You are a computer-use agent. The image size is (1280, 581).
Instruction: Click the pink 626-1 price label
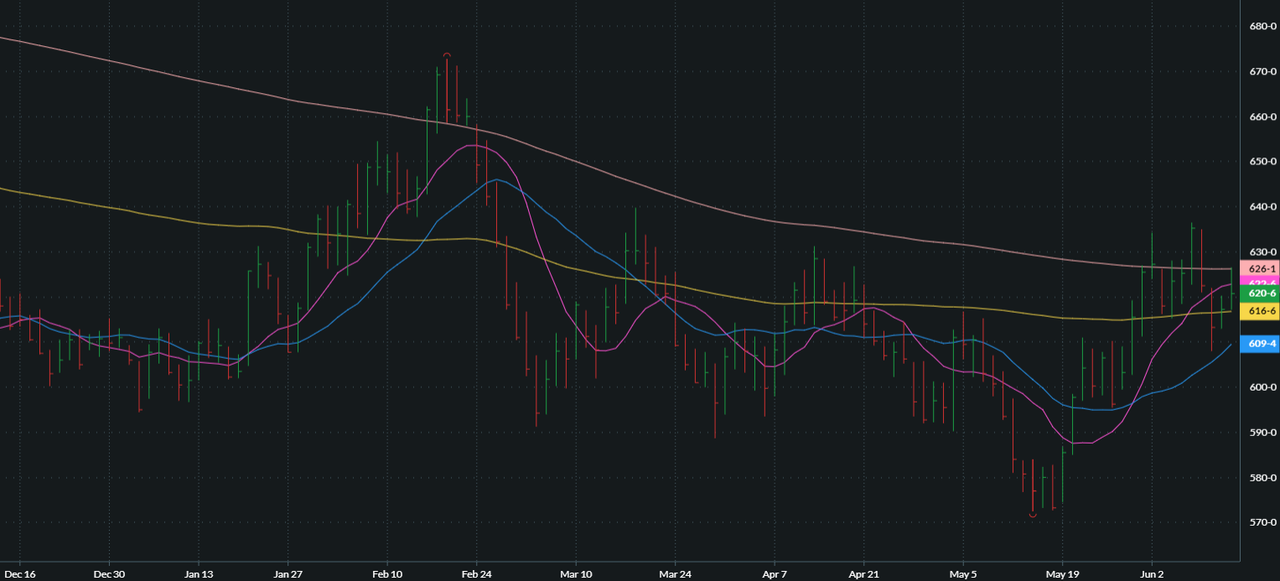point(1259,269)
